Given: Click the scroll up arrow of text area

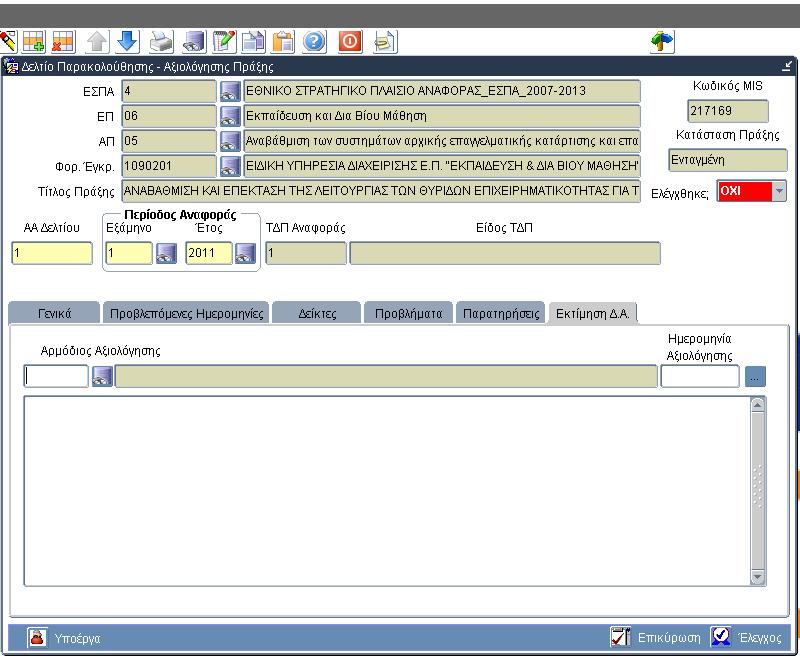Looking at the screenshot, I should (x=757, y=405).
